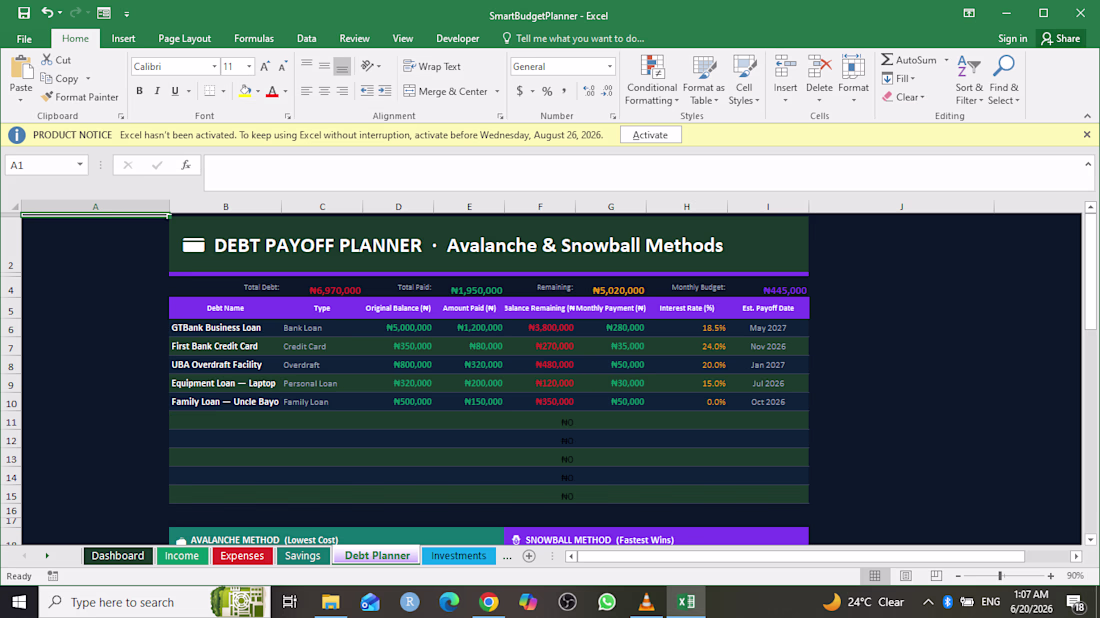
Task: Click the Share button
Action: click(x=1061, y=39)
